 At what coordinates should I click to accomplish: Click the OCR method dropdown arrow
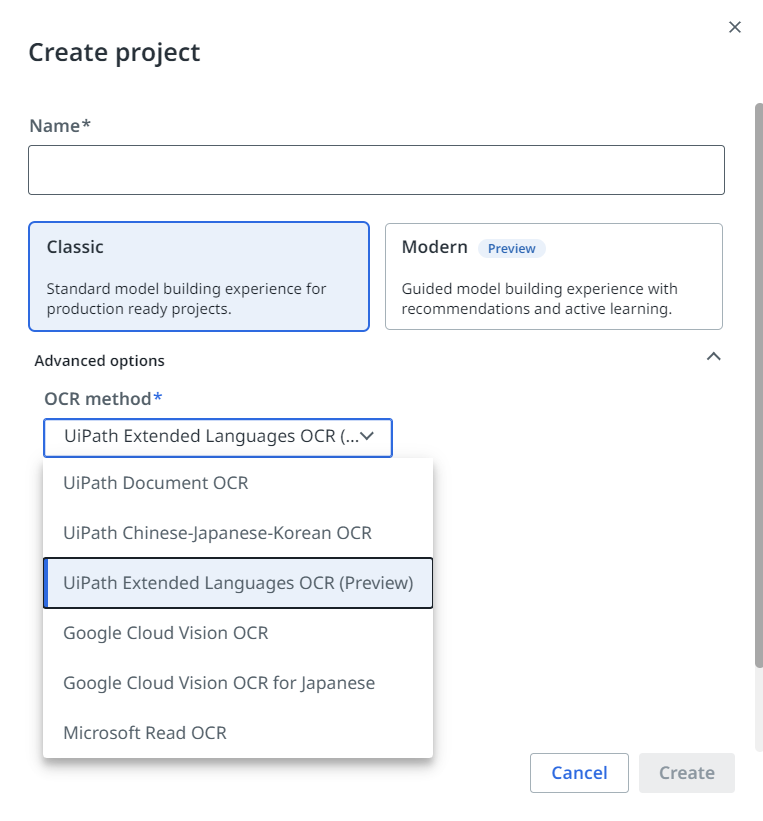(367, 436)
